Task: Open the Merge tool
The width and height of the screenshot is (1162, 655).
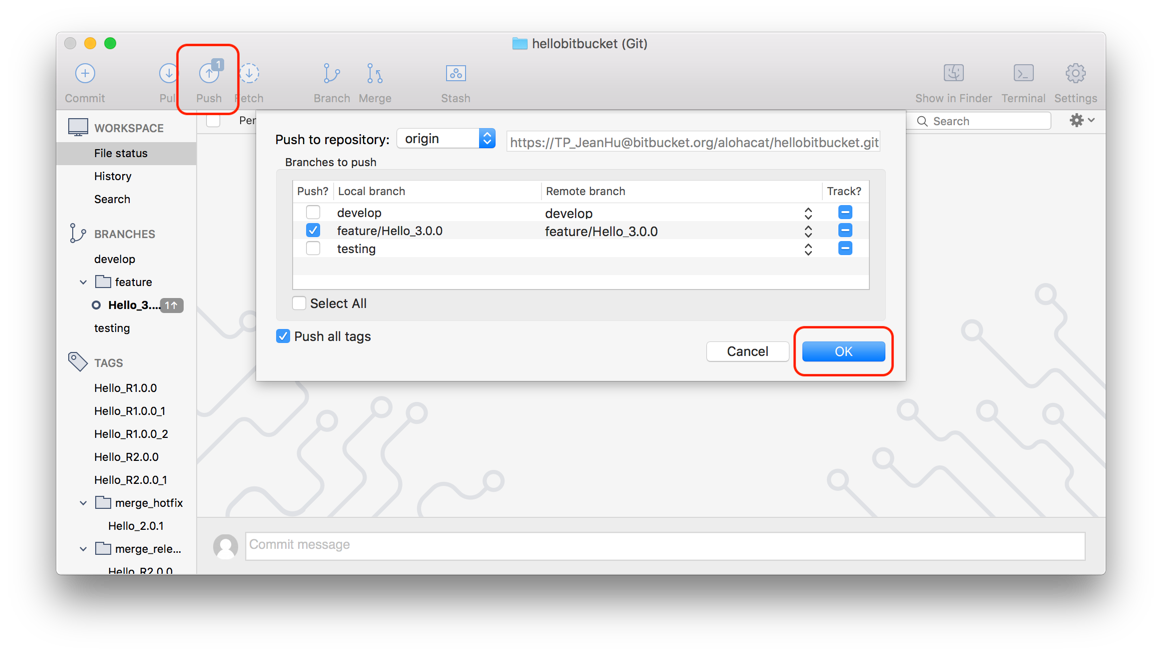Action: click(375, 73)
